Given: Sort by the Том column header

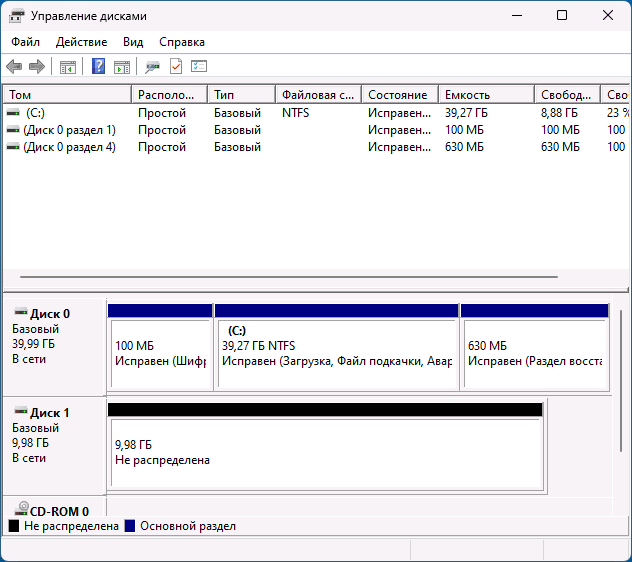Looking at the screenshot, I should (x=67, y=95).
